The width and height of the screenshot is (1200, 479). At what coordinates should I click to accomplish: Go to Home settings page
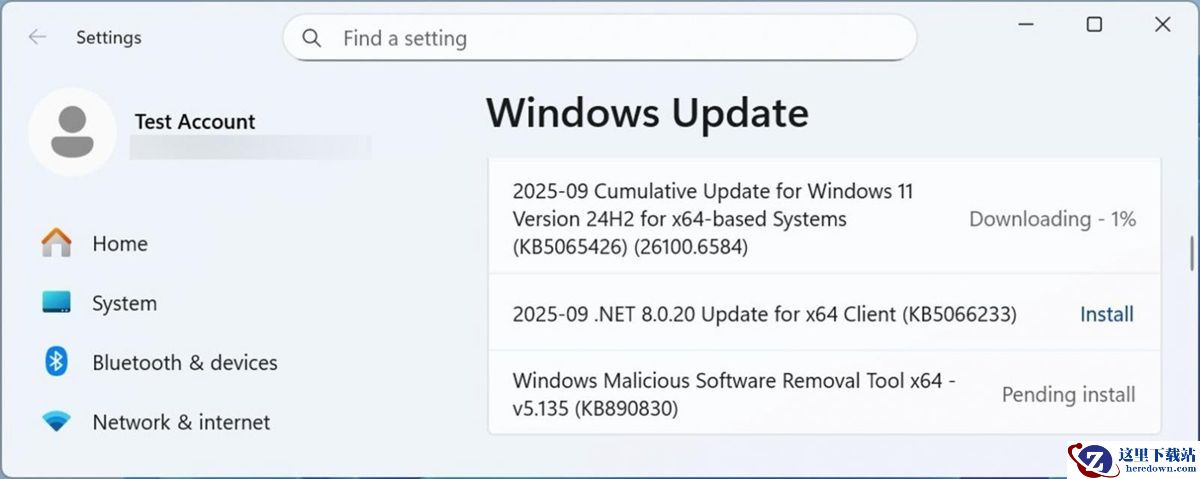click(x=119, y=243)
